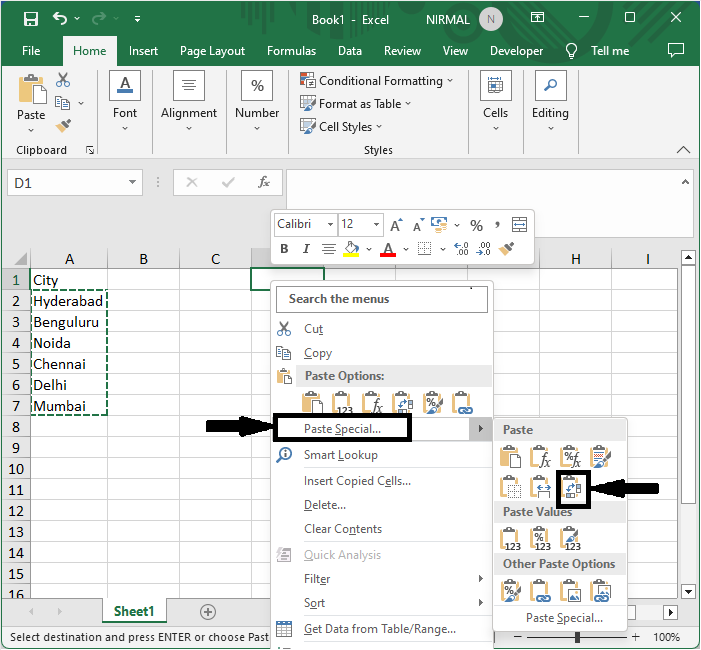
Task: Click Paste Special... at bottom of submenu
Action: 564,618
